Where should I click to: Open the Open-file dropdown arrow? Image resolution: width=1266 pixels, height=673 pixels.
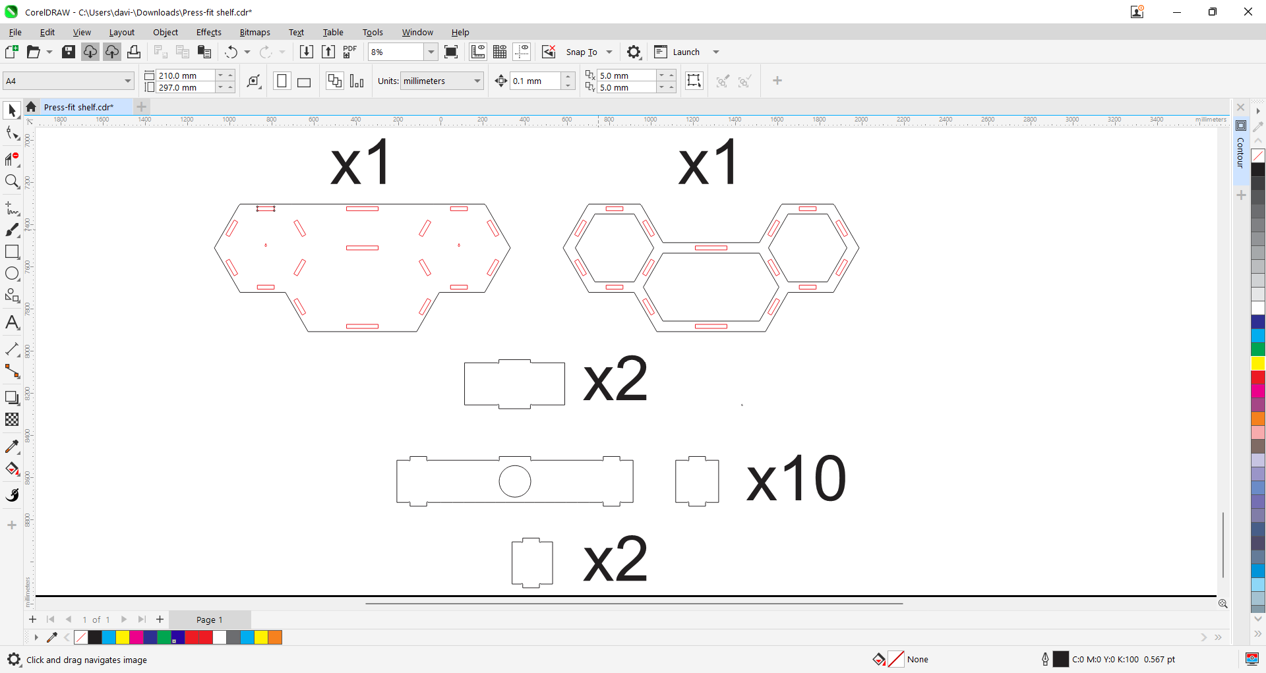pyautogui.click(x=49, y=52)
